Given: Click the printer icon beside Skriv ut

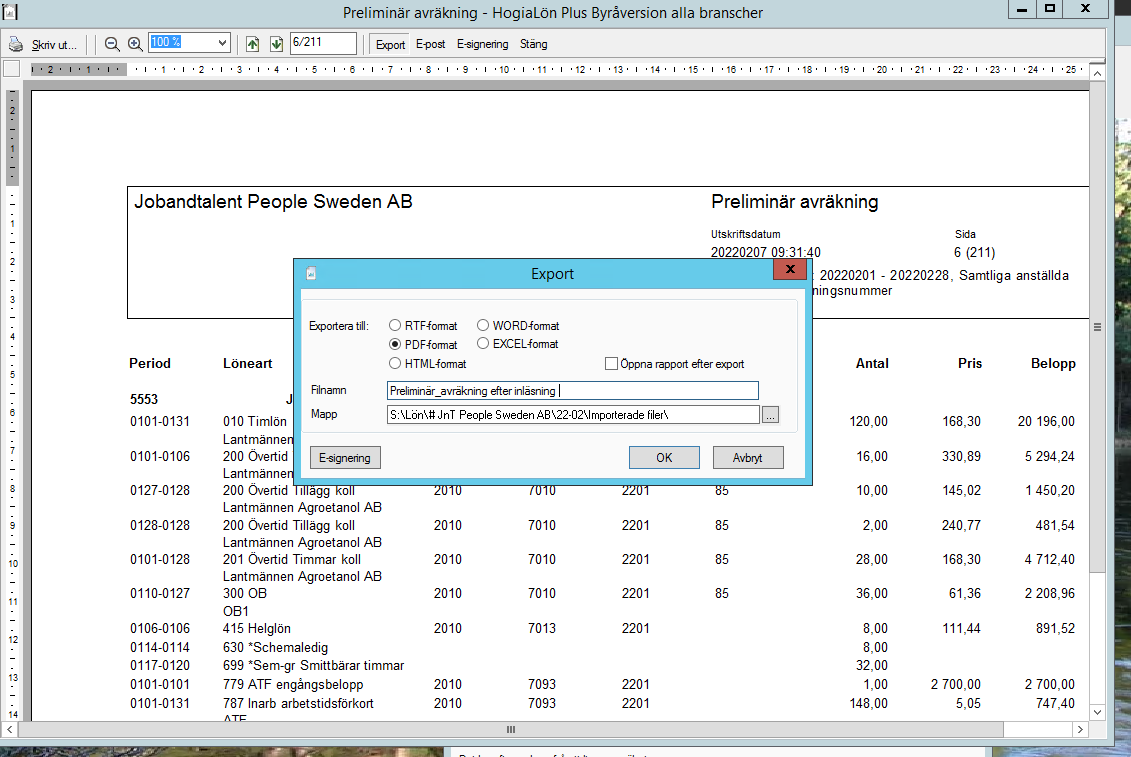Looking at the screenshot, I should point(16,44).
